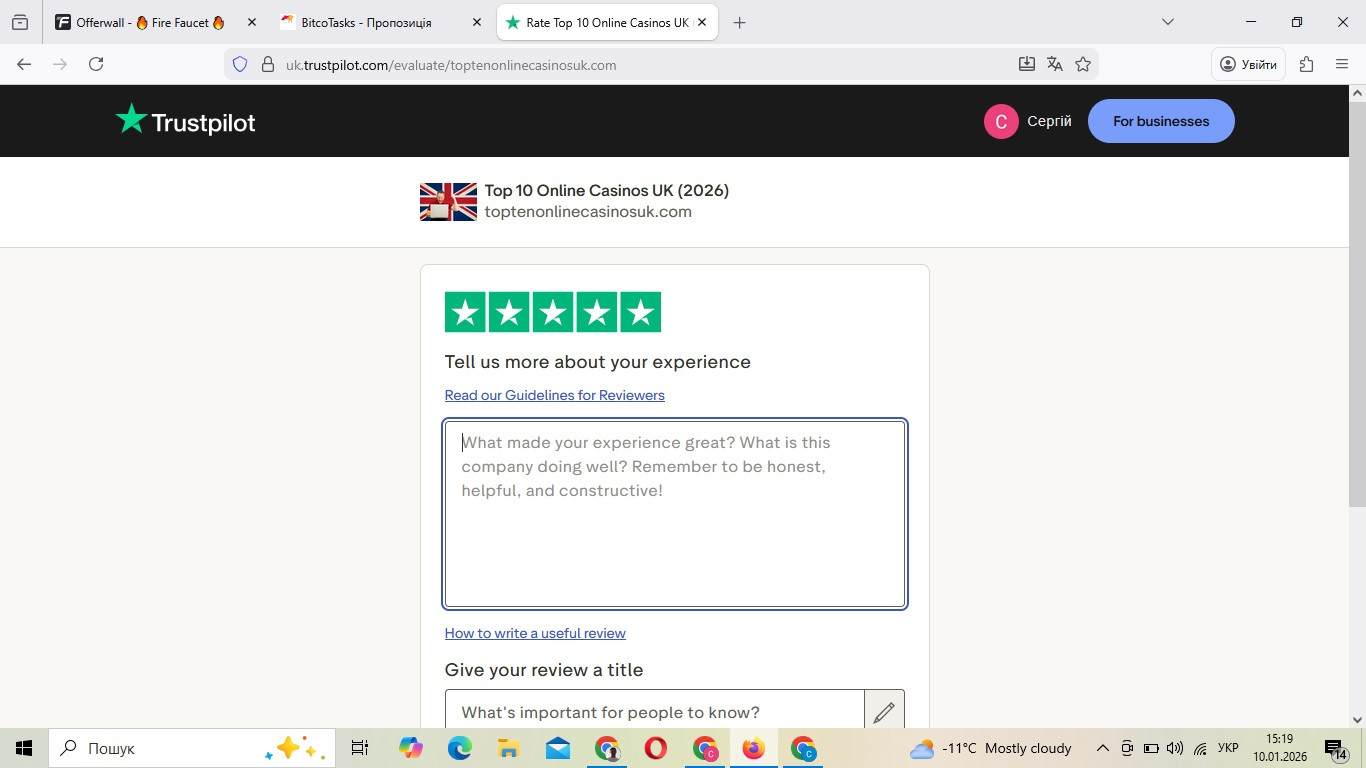Switch to Firefox on the taskbar
This screenshot has height=768, width=1366.
(754, 748)
